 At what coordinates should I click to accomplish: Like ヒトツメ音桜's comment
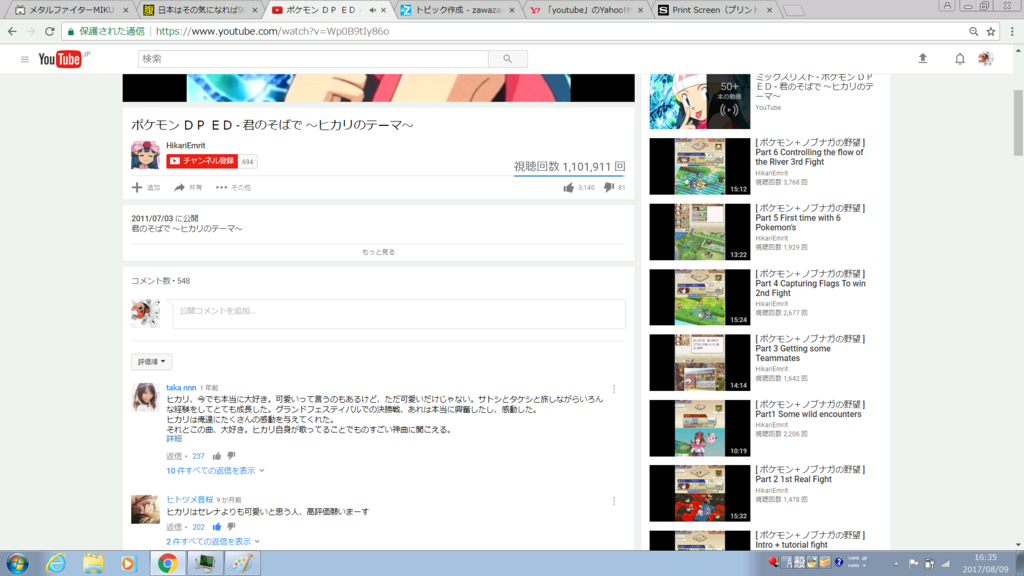point(217,526)
